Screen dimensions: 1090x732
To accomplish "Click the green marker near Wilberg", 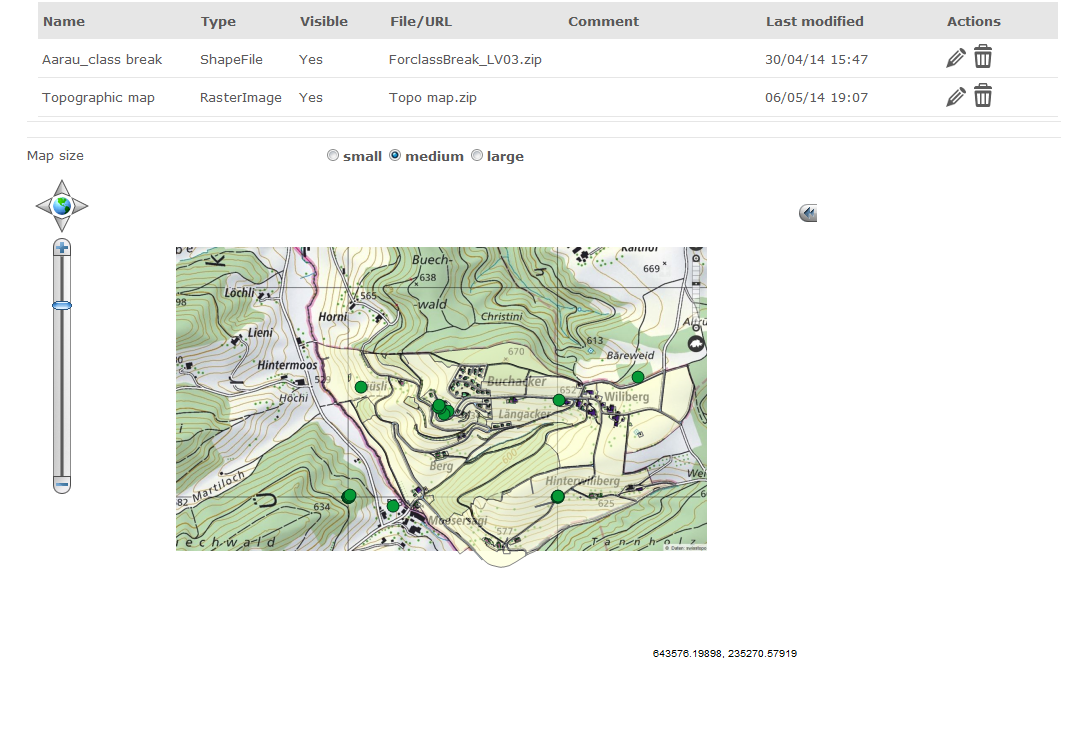I will [x=558, y=399].
